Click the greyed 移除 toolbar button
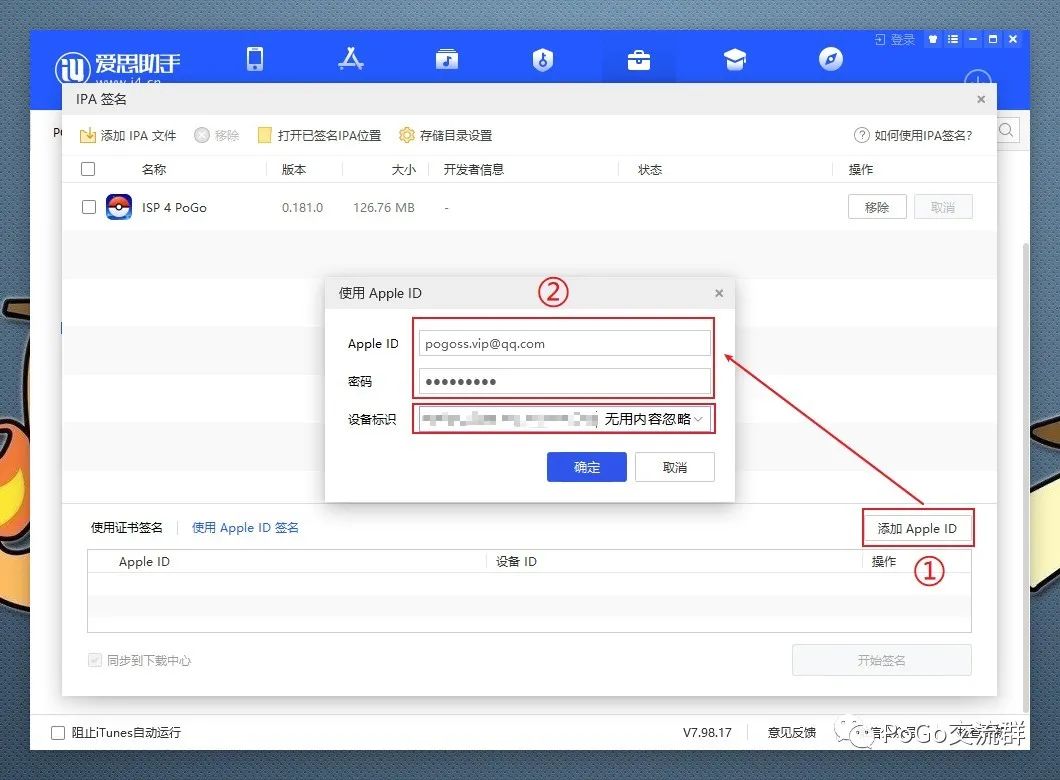The image size is (1060, 780). pos(216,135)
